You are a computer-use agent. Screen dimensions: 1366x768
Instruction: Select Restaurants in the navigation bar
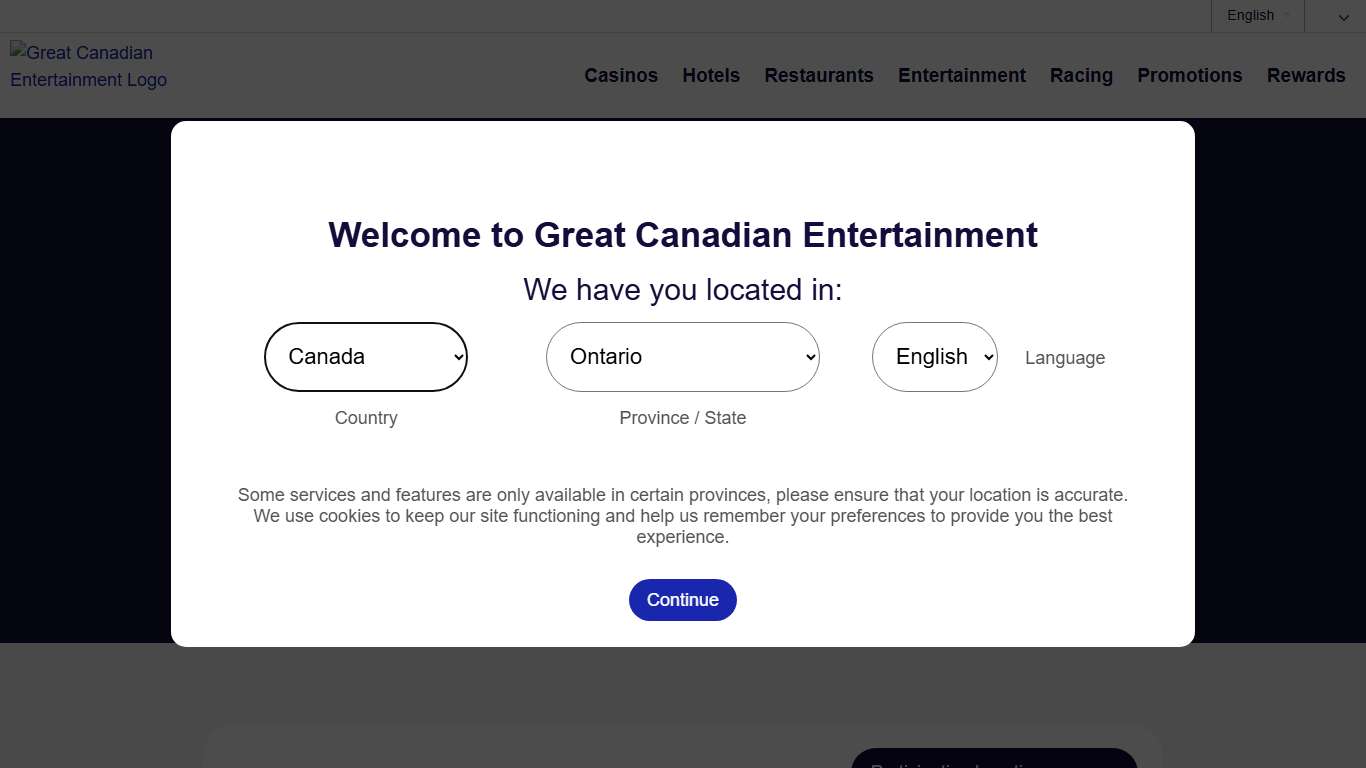[x=818, y=76]
